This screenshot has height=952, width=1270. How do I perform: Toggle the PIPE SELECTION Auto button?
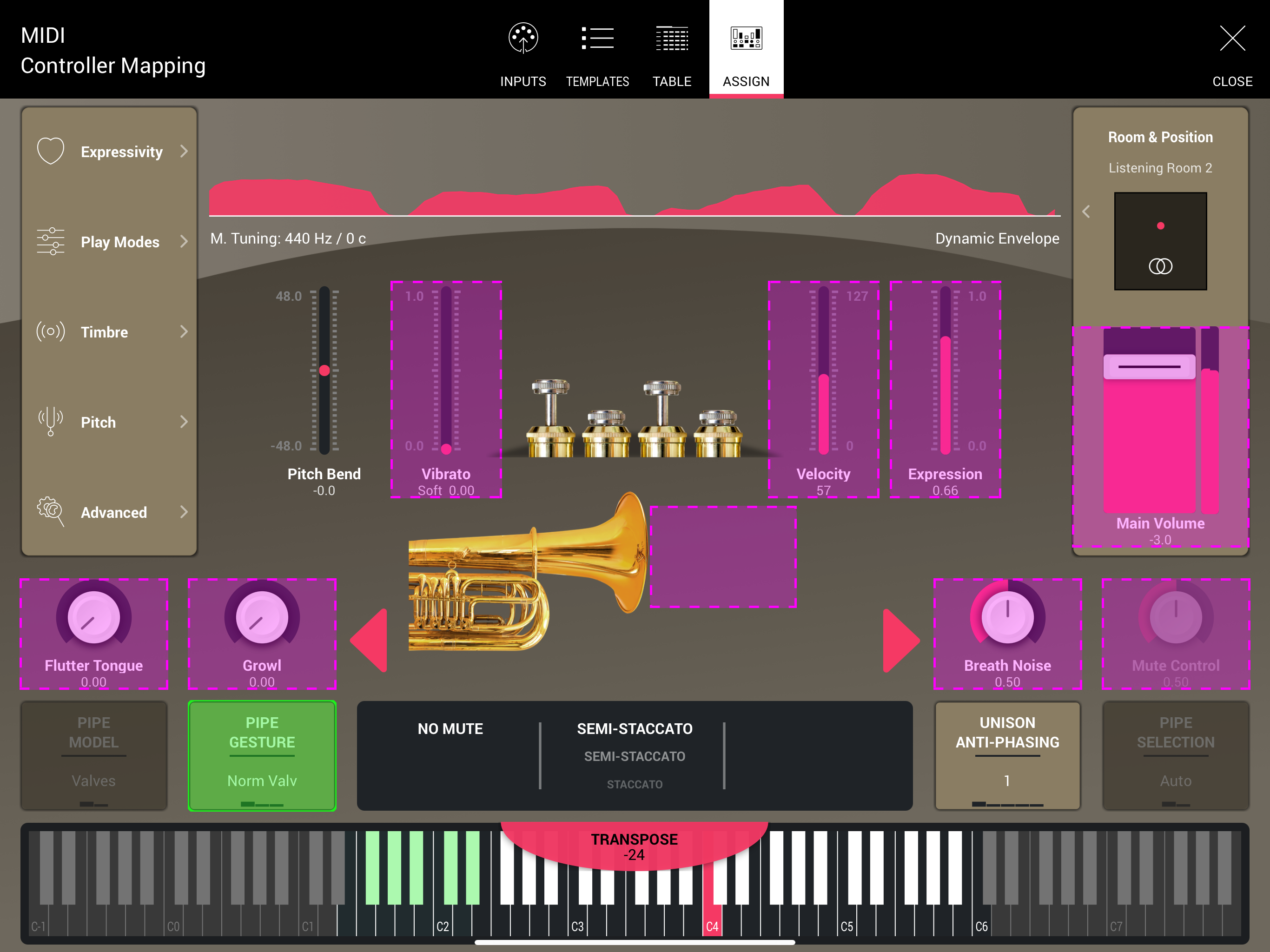[x=1176, y=755]
